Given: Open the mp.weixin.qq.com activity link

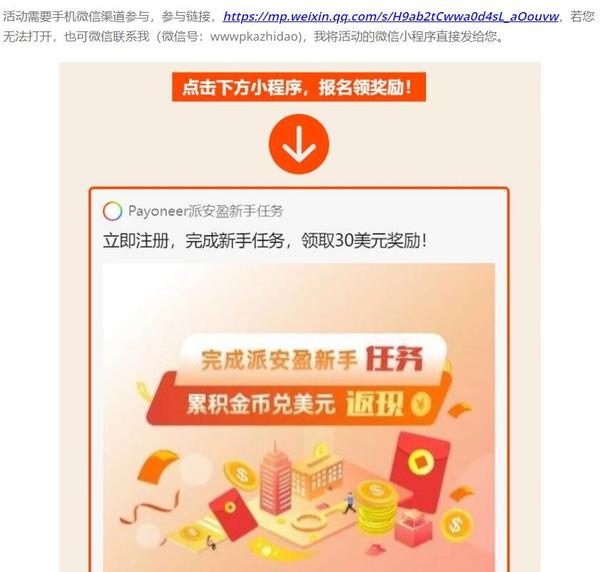Looking at the screenshot, I should pos(391,16).
